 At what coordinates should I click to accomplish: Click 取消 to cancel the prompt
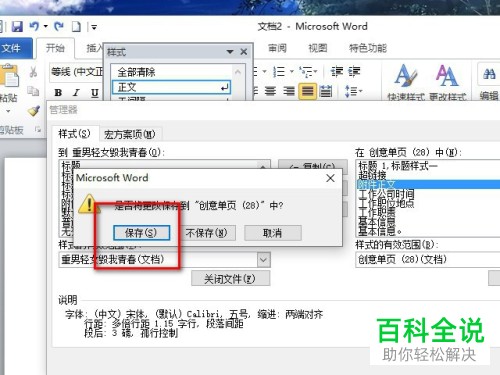click(273, 233)
